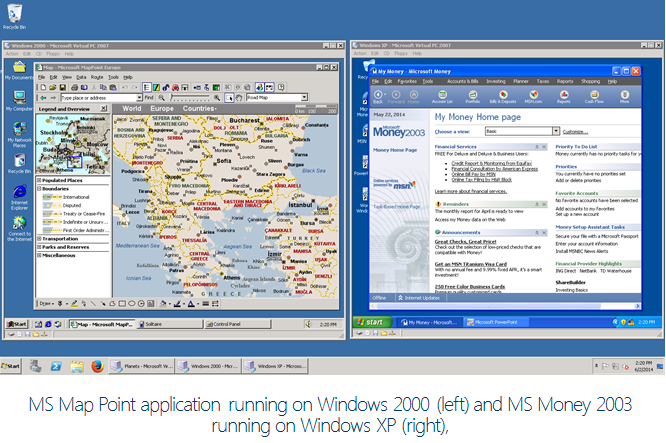Open the Road Map style dropdown
Image resolution: width=666 pixels, height=443 pixels.
pos(304,98)
